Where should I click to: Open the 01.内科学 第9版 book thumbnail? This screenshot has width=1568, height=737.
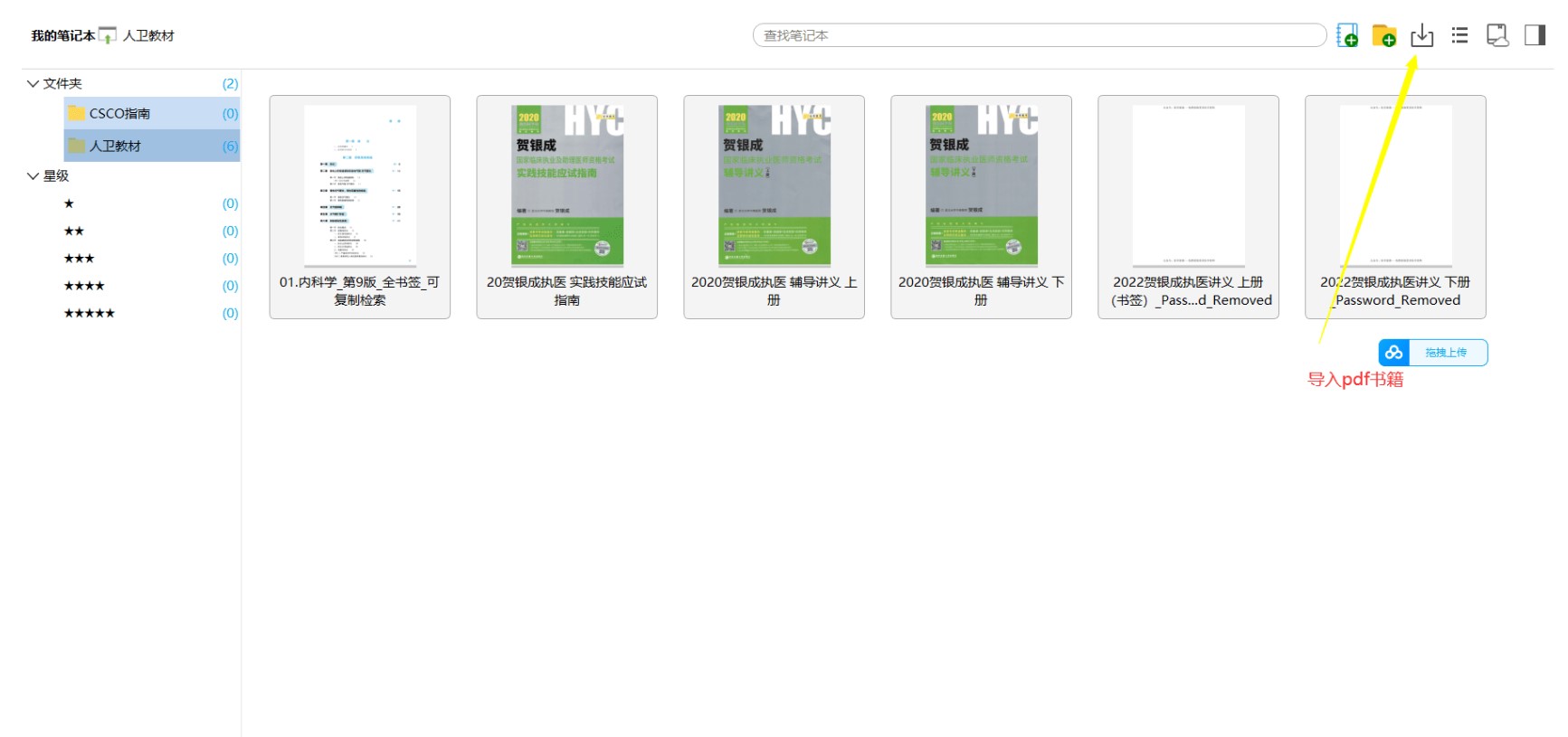359,186
